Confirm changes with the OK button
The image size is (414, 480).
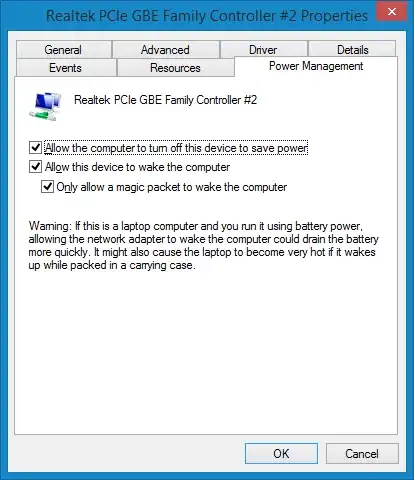coord(281,453)
